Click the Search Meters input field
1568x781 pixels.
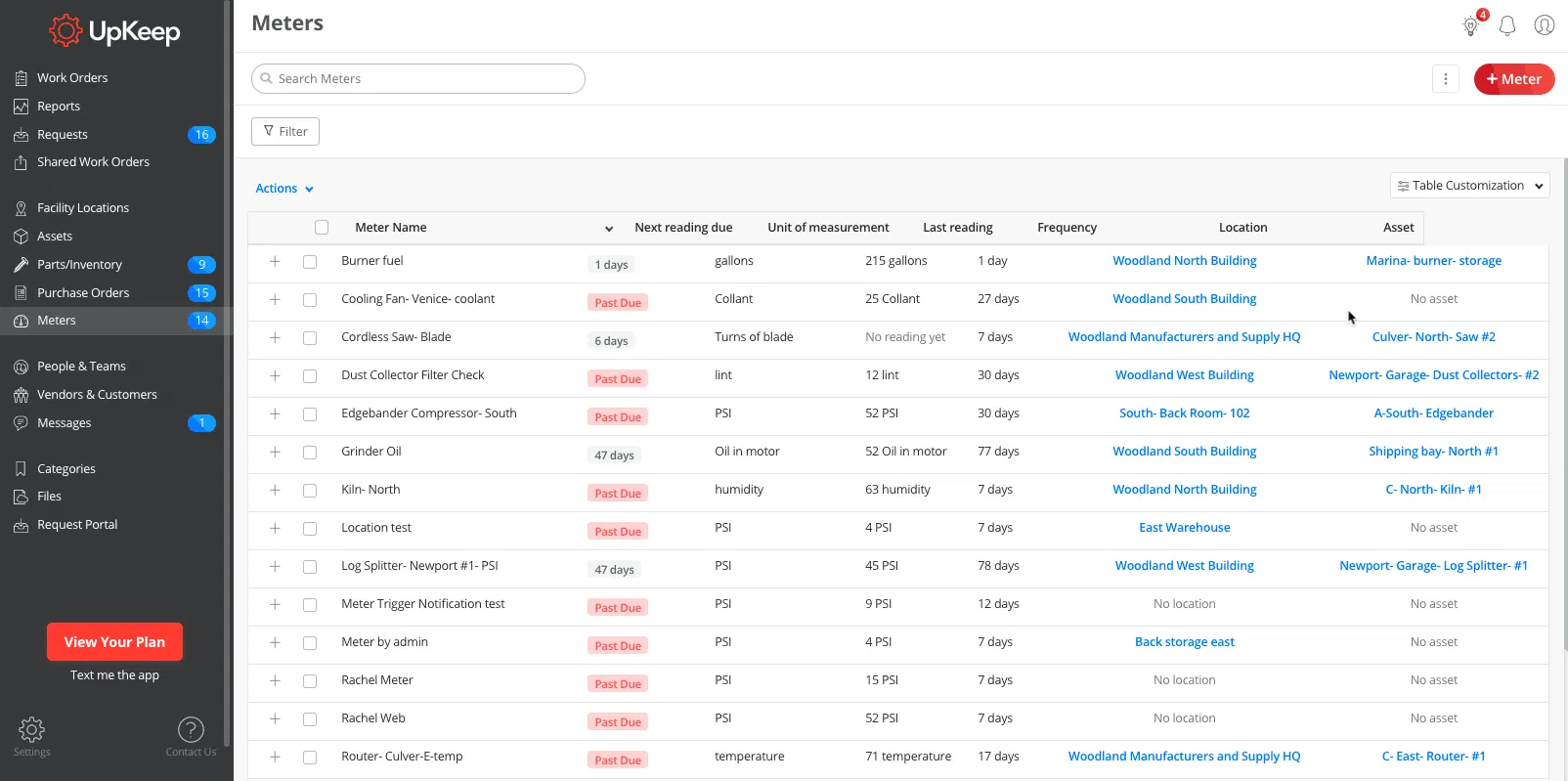point(418,79)
